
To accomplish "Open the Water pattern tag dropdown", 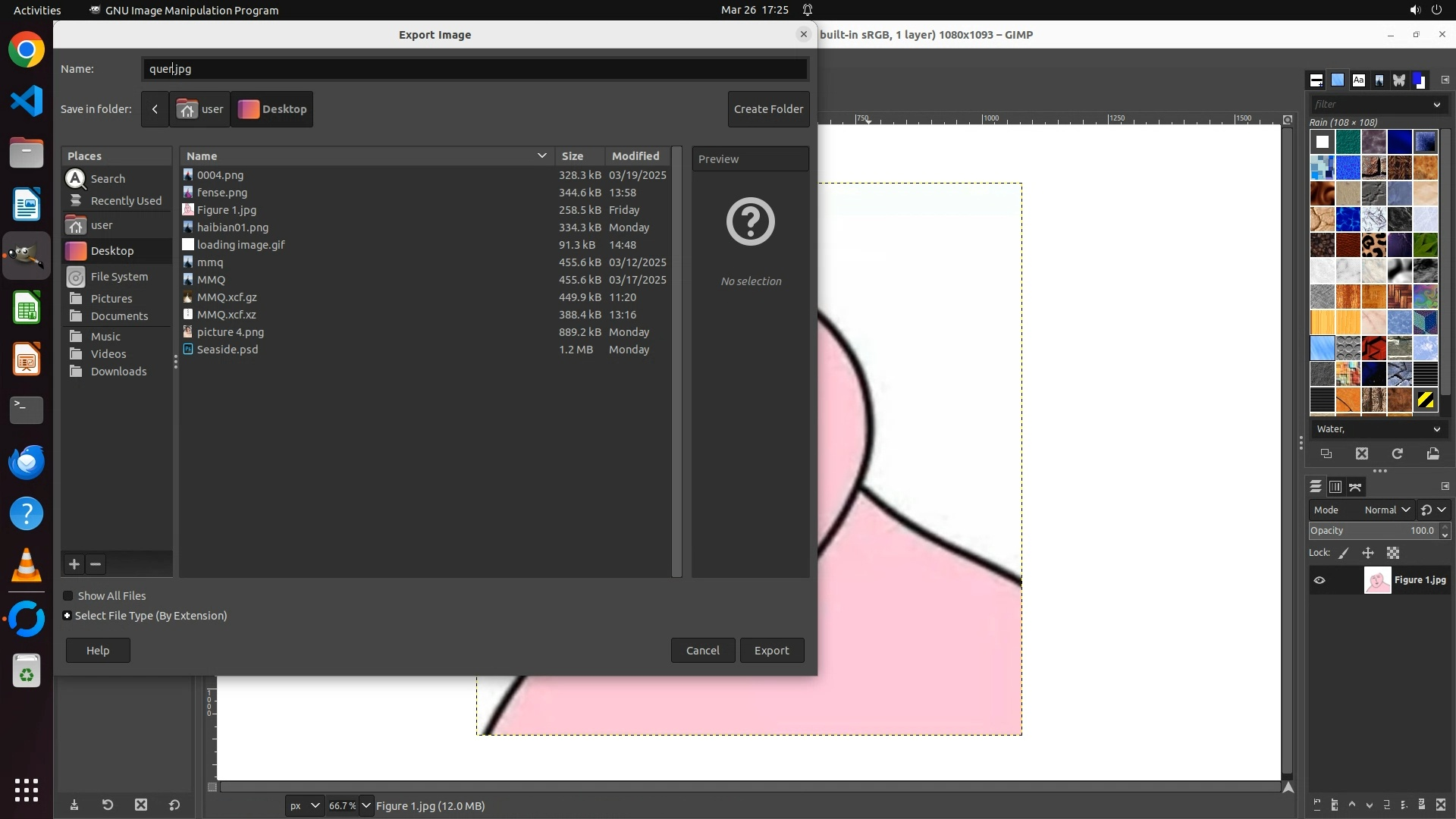I will coord(1436,429).
